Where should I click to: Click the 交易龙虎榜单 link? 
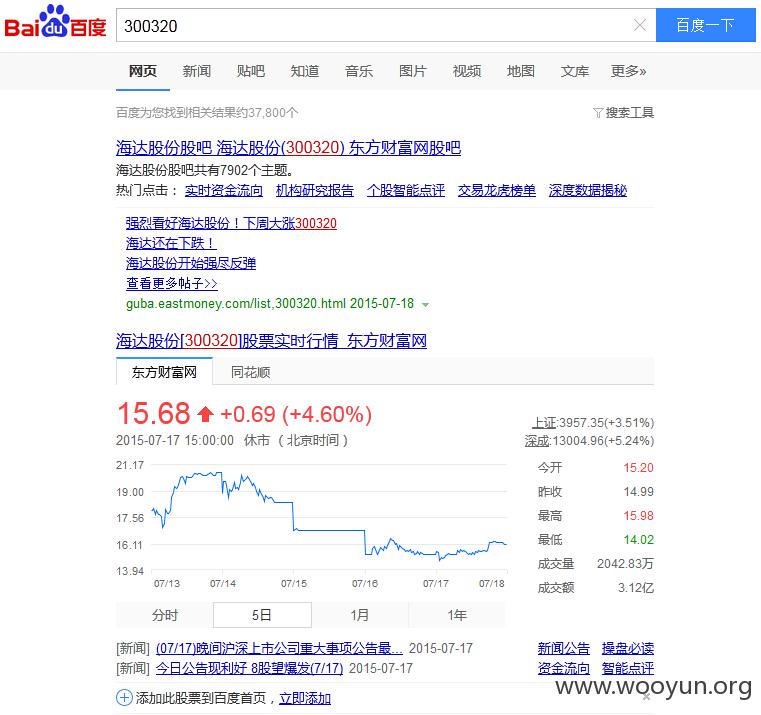click(x=497, y=190)
